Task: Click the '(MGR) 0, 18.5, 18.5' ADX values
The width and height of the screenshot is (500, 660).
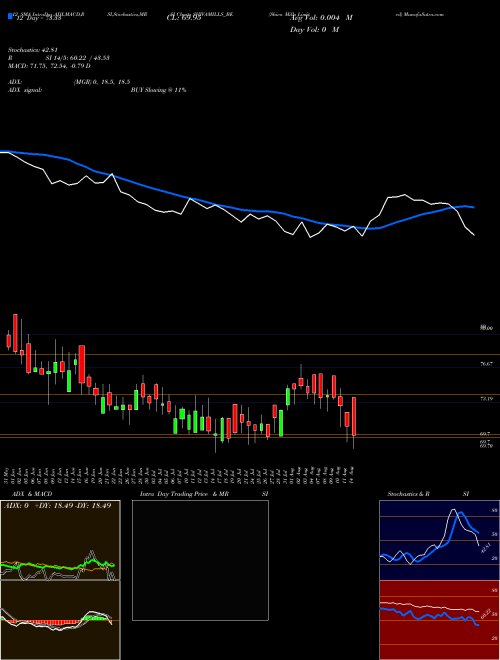Action: tap(102, 83)
